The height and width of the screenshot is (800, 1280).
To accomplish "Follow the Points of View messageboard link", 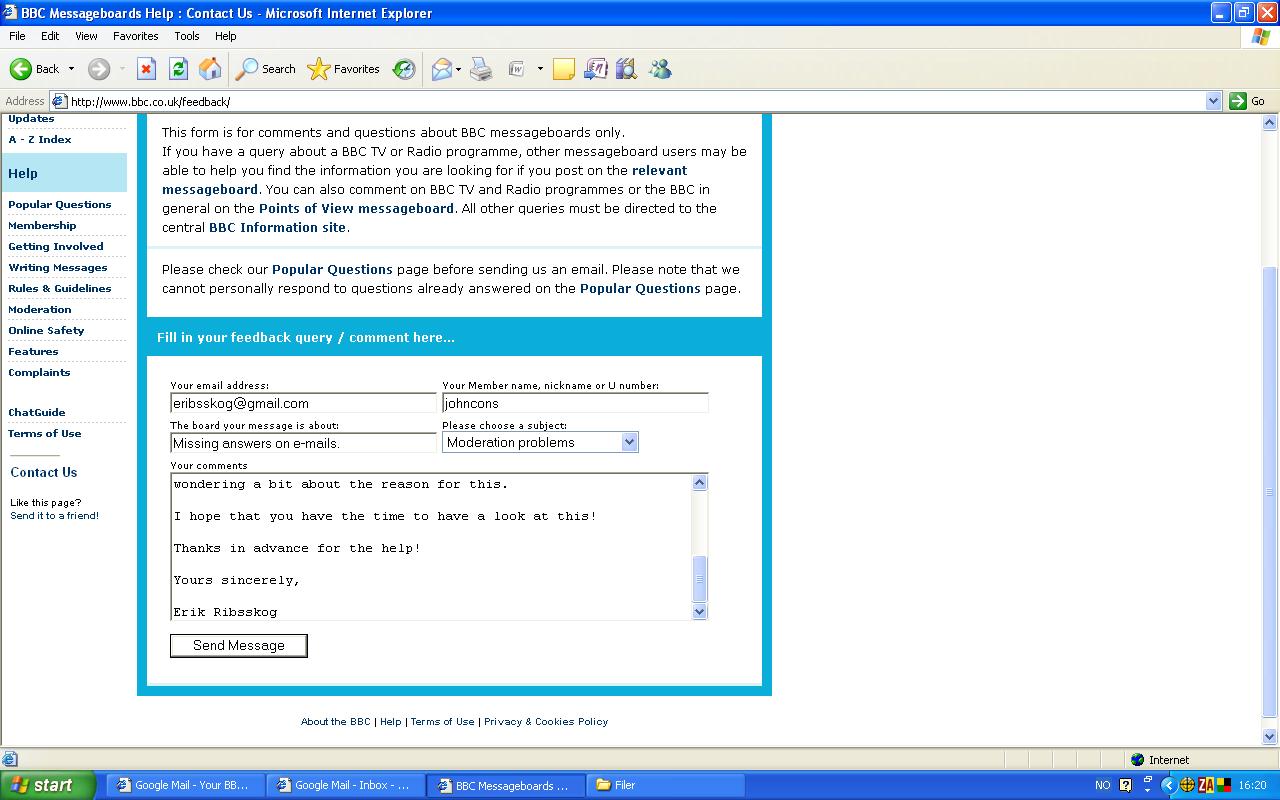I will 356,208.
